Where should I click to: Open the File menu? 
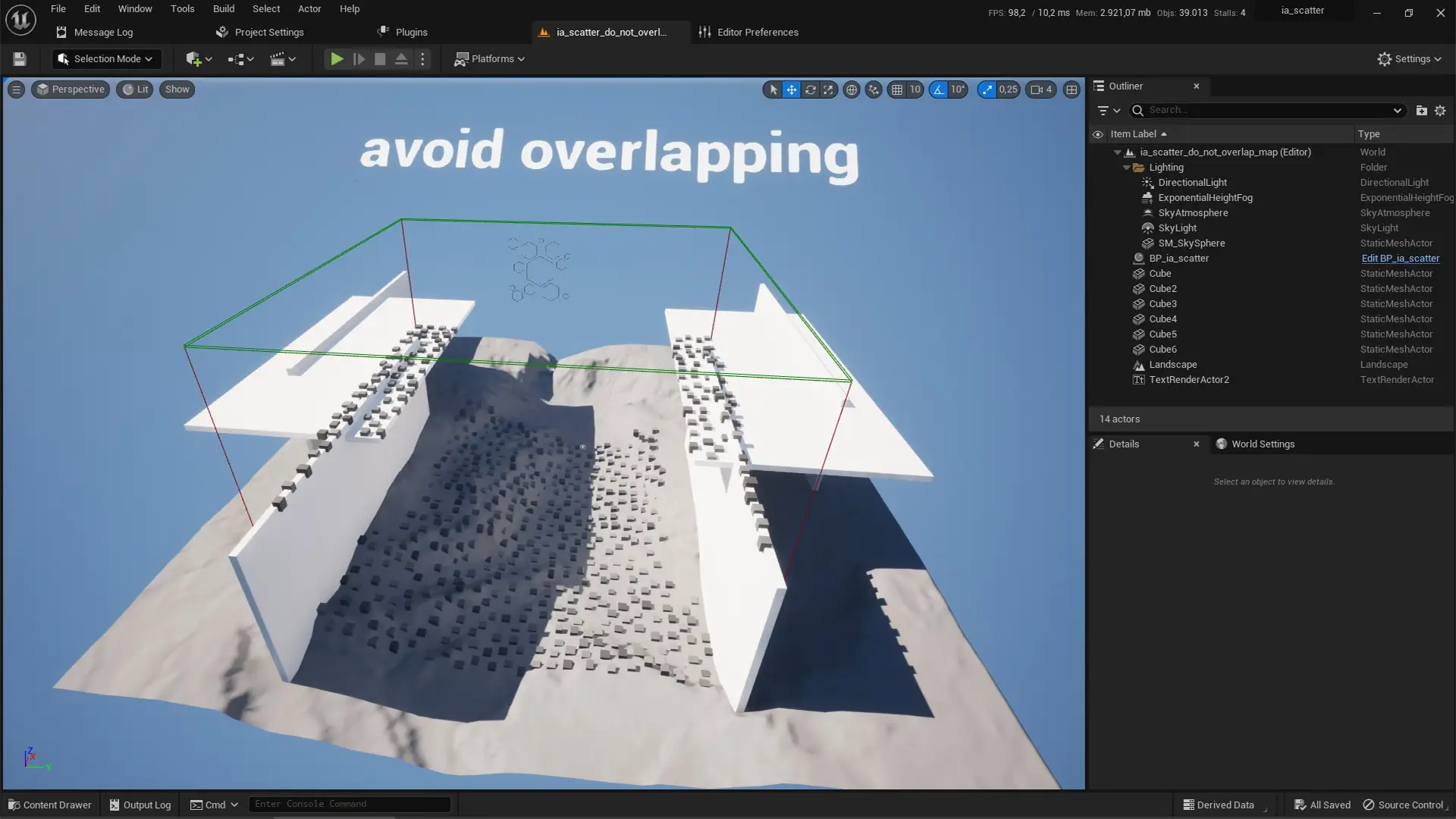pyautogui.click(x=58, y=9)
